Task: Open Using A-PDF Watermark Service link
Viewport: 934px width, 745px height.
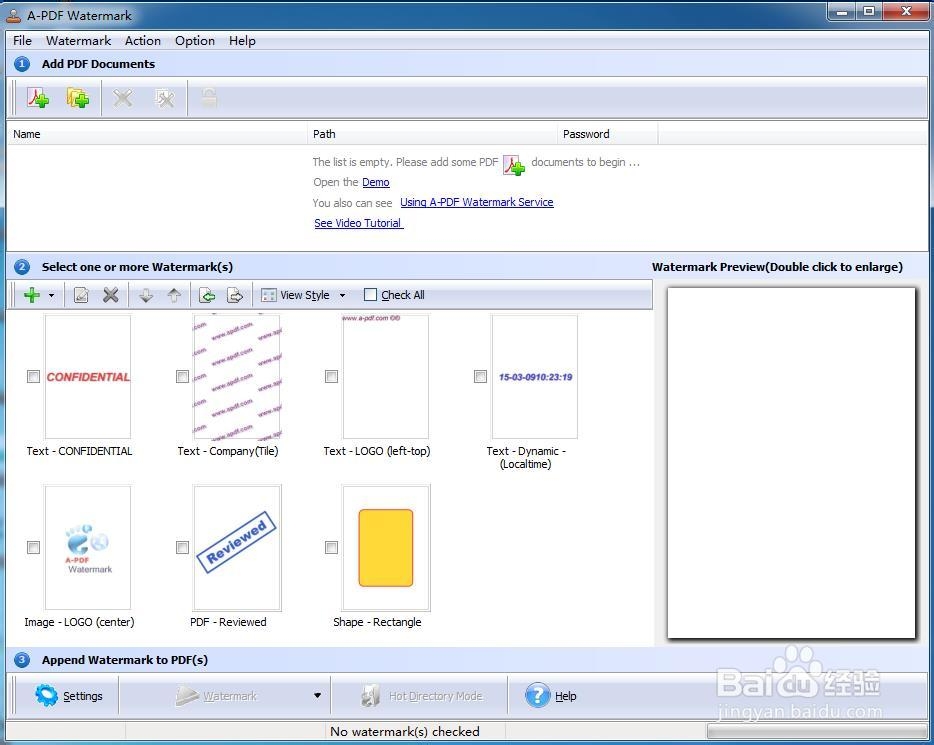Action: click(x=477, y=202)
